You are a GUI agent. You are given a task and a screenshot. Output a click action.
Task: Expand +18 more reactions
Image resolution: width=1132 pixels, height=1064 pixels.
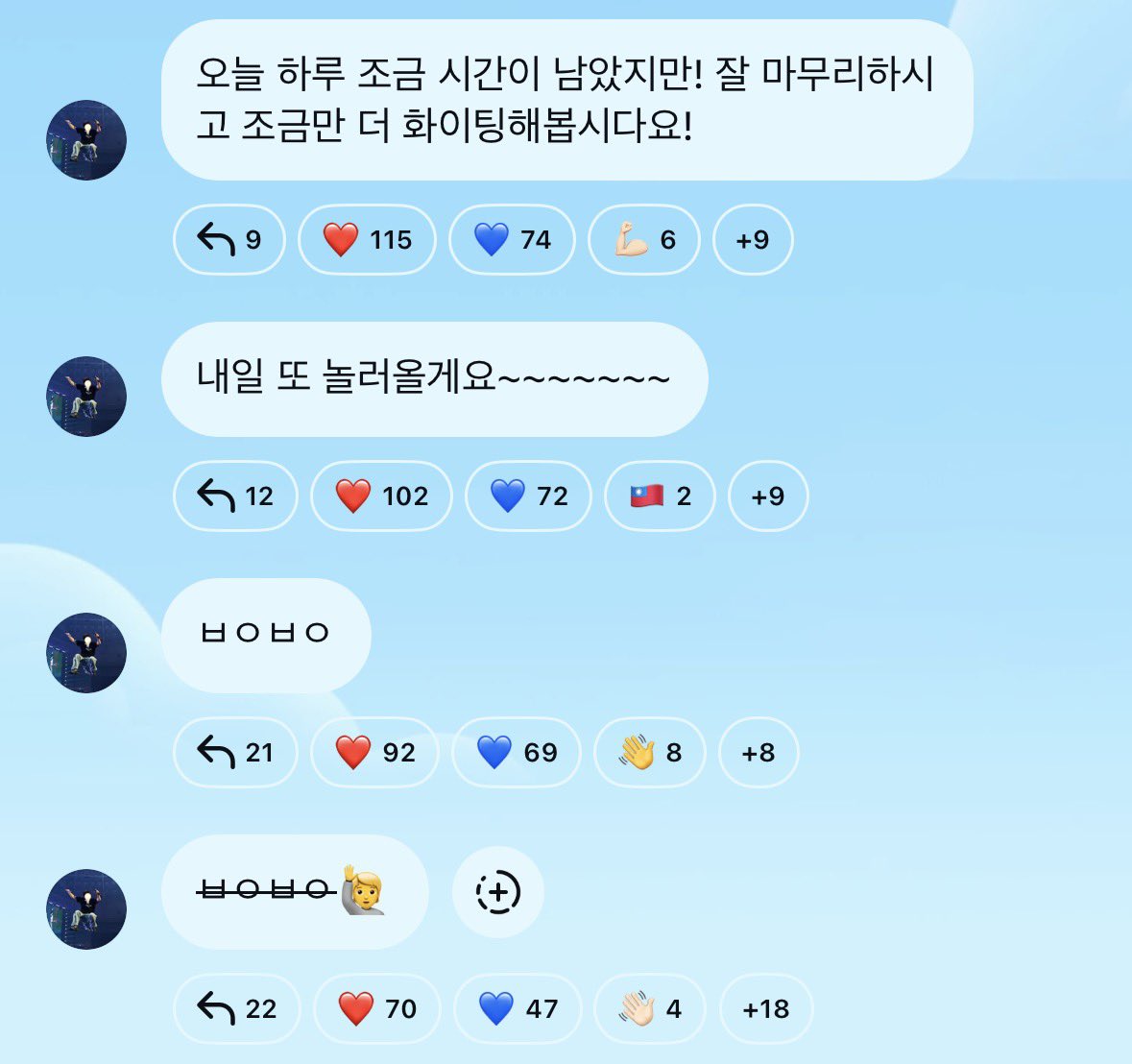click(766, 1008)
